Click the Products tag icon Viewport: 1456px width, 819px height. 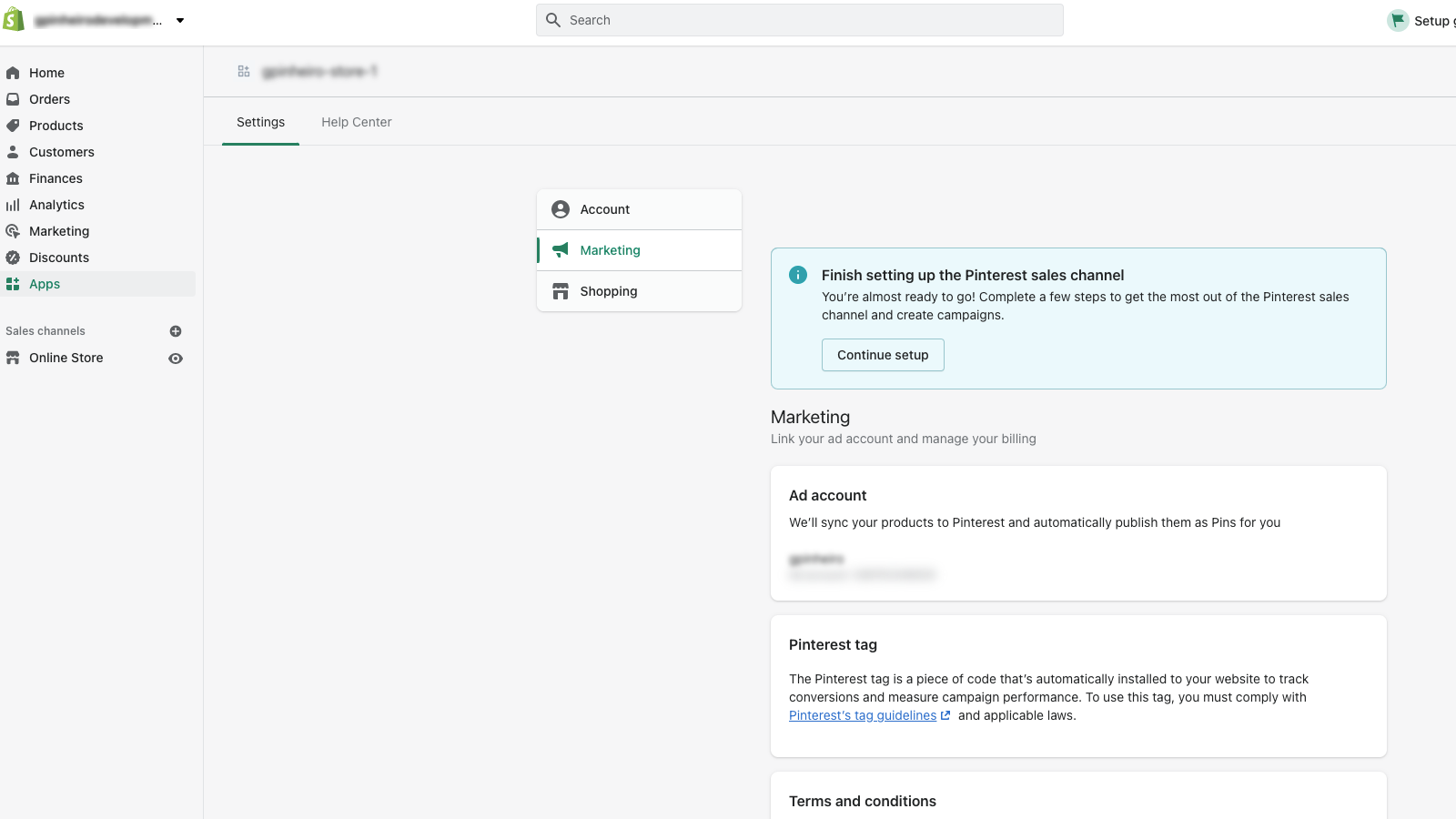(14, 125)
